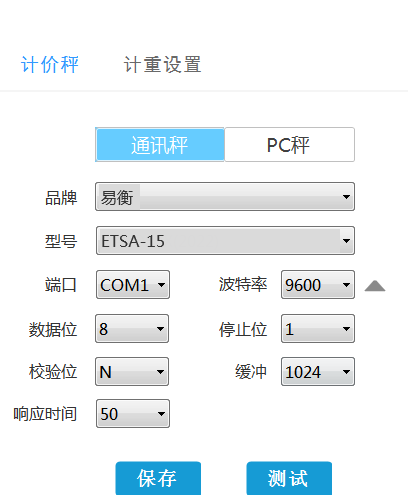
Task: Open the 数据位 dropdown set to 8
Action: 132,329
